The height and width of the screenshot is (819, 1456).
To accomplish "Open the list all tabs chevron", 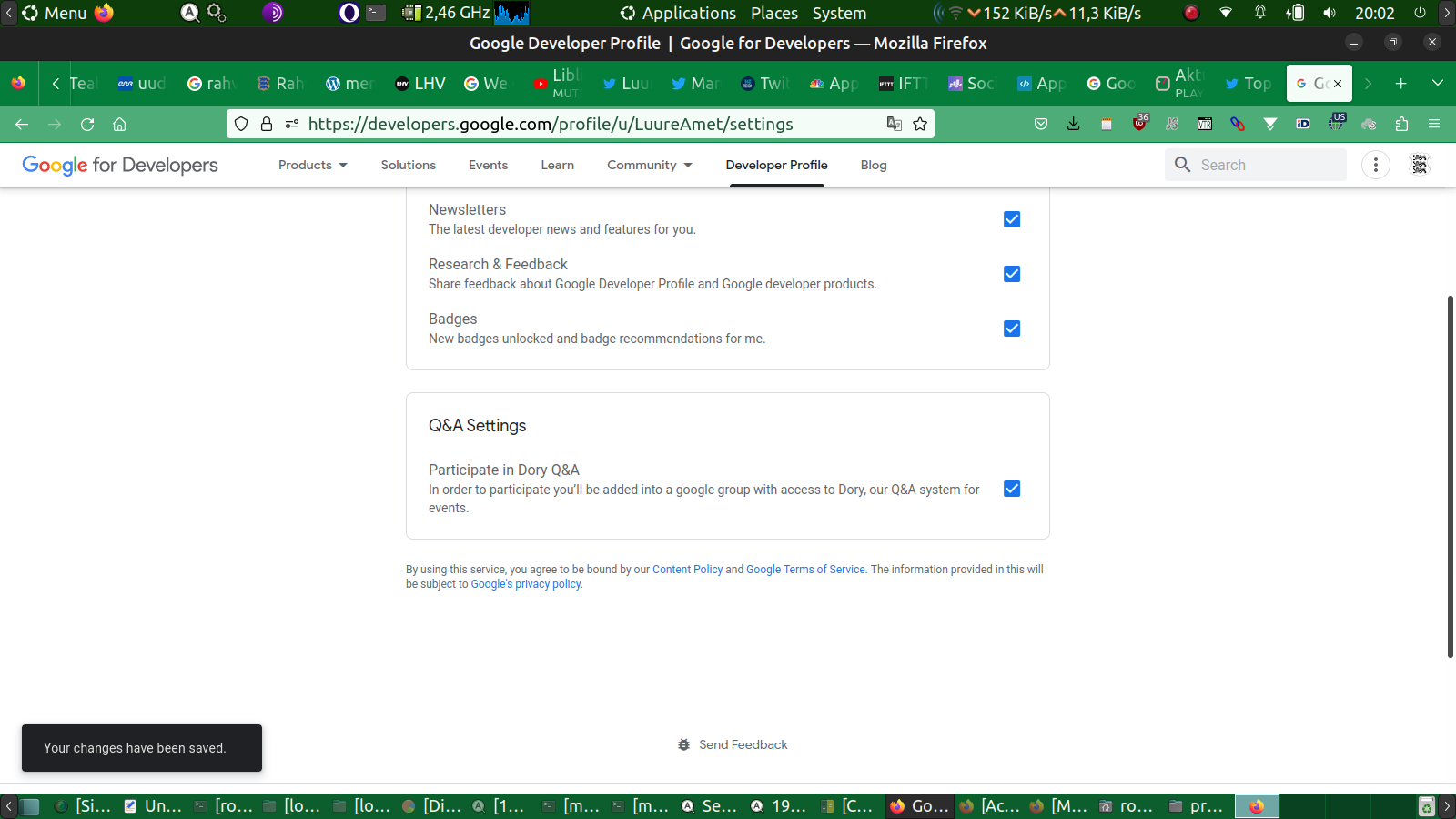I will (1438, 84).
